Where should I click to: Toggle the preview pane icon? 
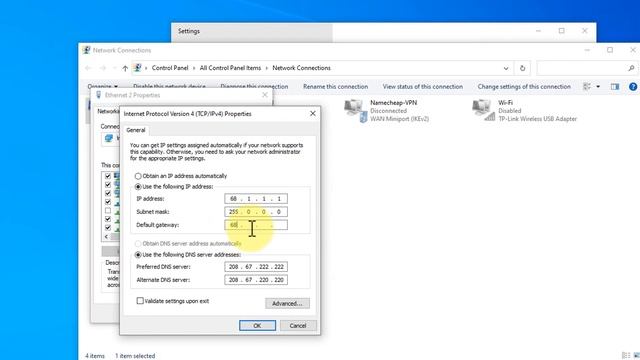[615, 87]
